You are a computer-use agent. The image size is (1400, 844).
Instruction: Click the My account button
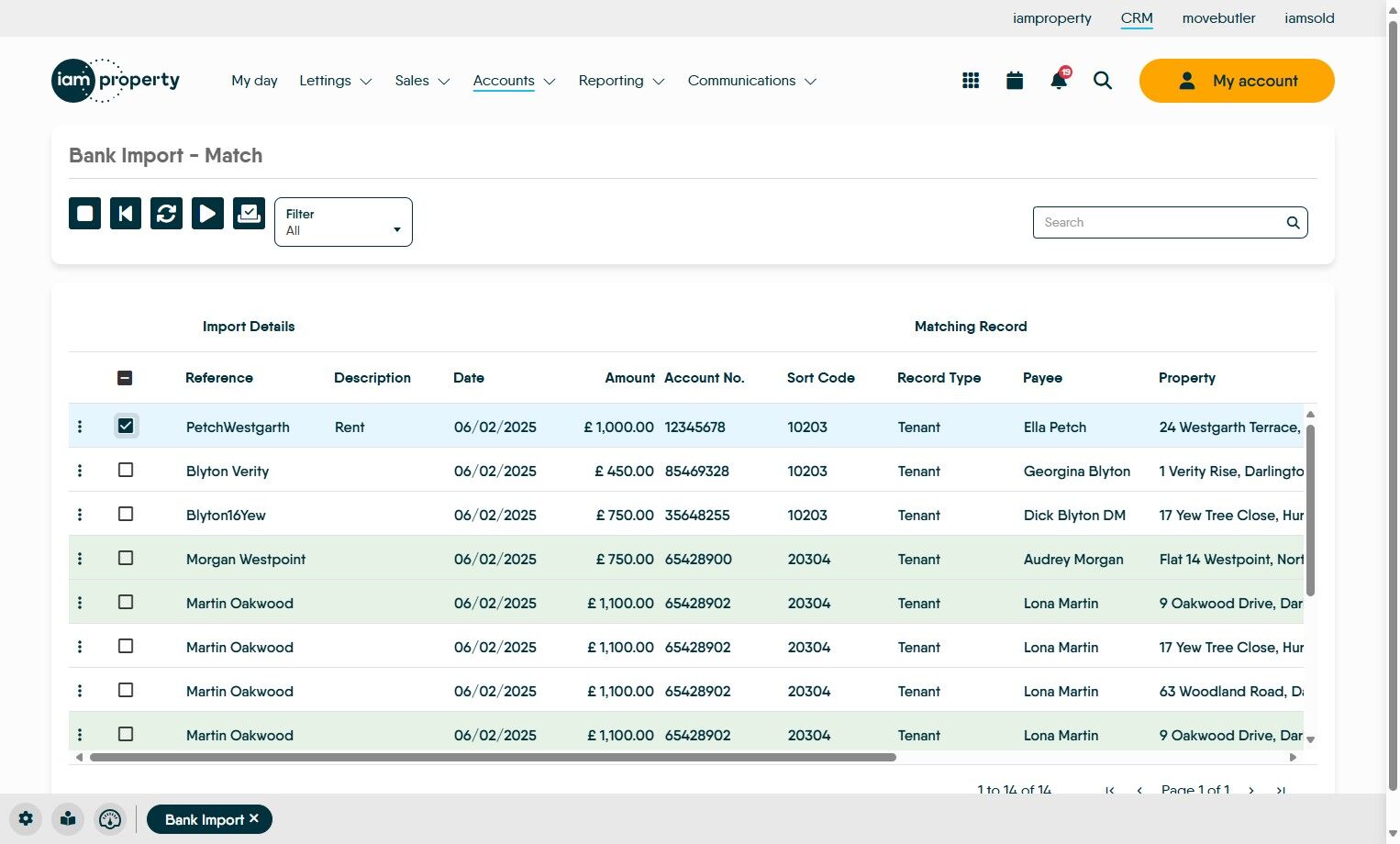click(1236, 81)
